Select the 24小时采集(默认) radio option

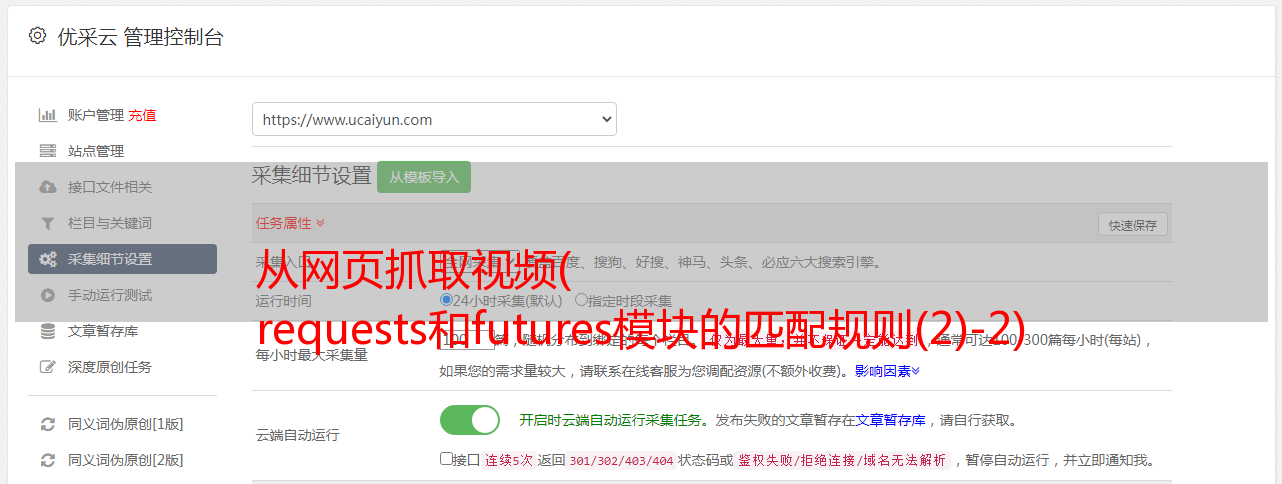(x=446, y=299)
